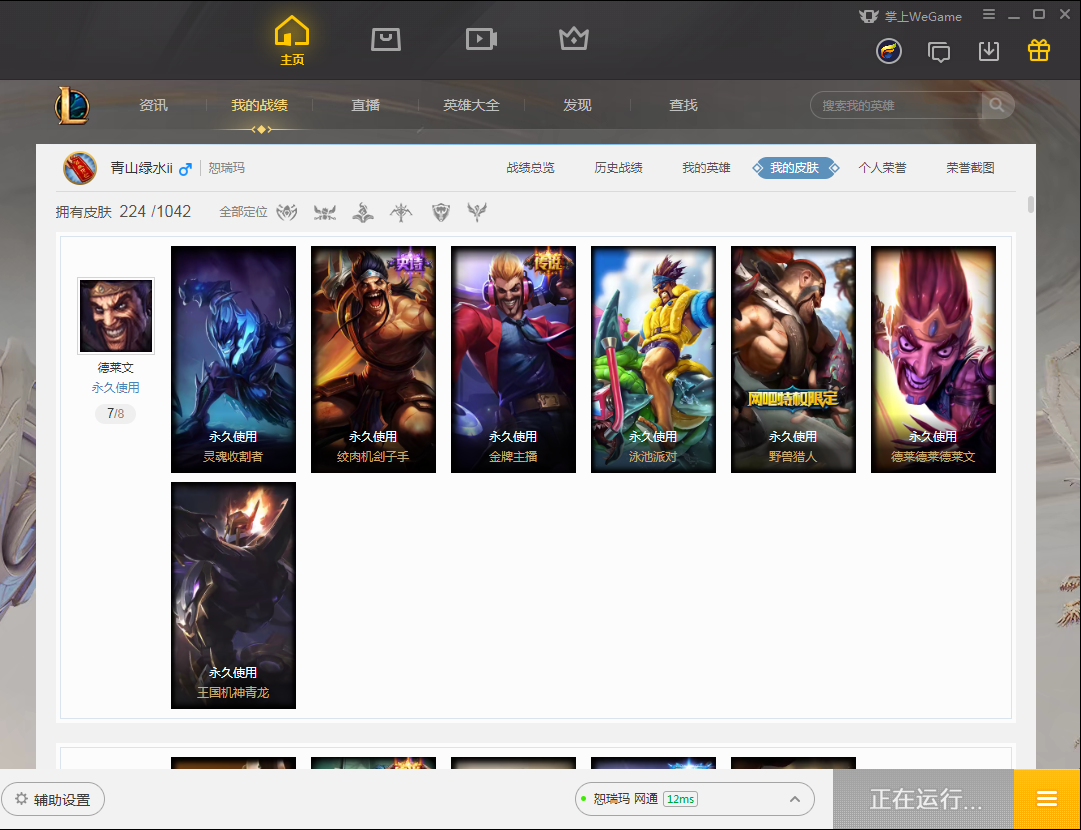This screenshot has height=830, width=1081.
Task: Open the 德莱德莱德莱文 skin card
Action: tap(933, 359)
